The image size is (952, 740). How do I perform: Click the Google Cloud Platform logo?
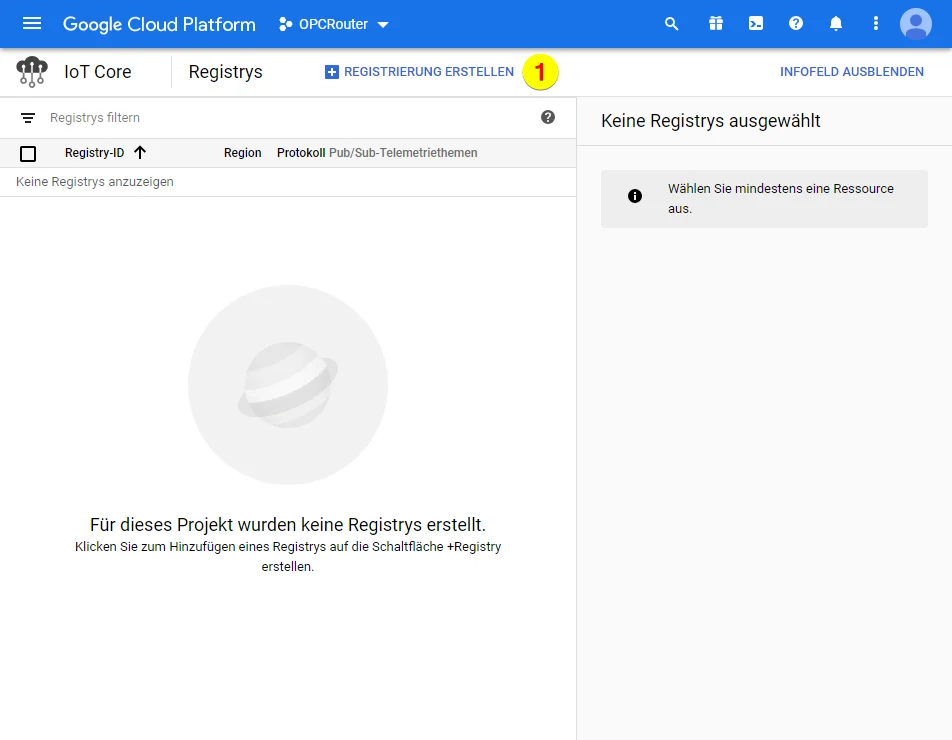159,24
